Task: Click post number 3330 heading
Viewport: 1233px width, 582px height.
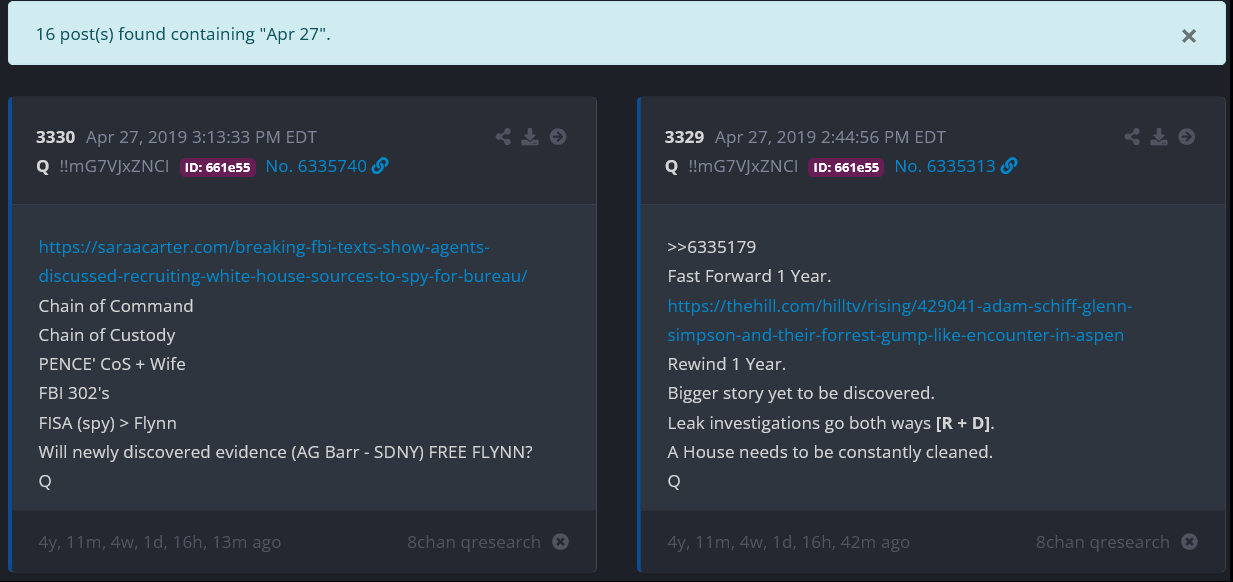Action: tap(56, 137)
